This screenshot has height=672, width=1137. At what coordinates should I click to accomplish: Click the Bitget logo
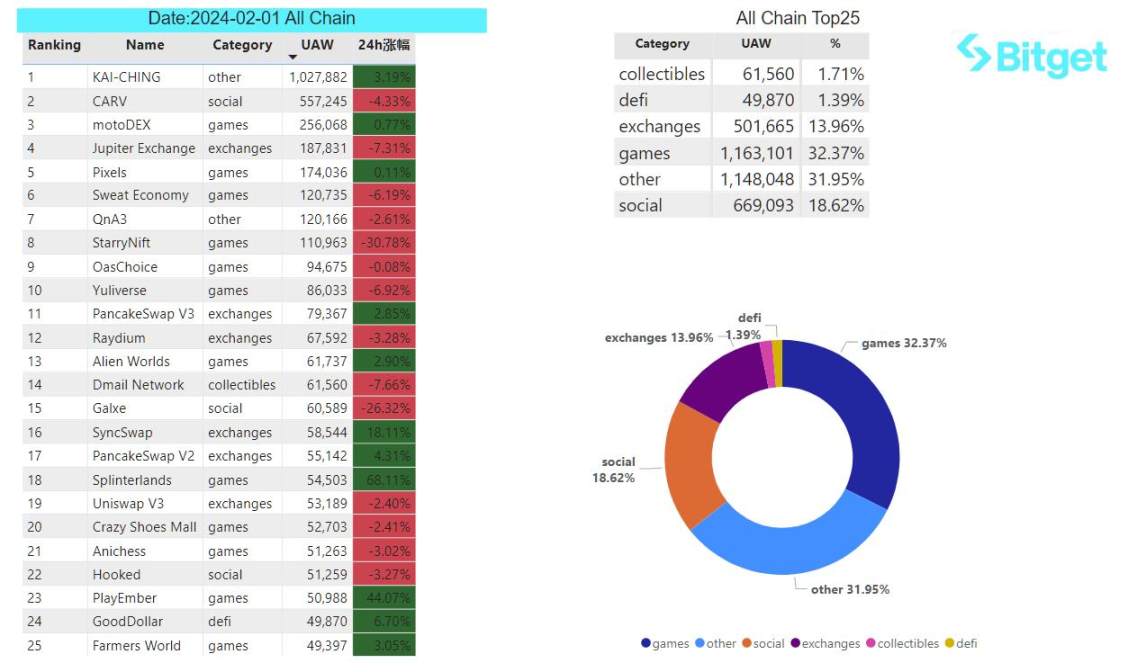coord(1032,55)
